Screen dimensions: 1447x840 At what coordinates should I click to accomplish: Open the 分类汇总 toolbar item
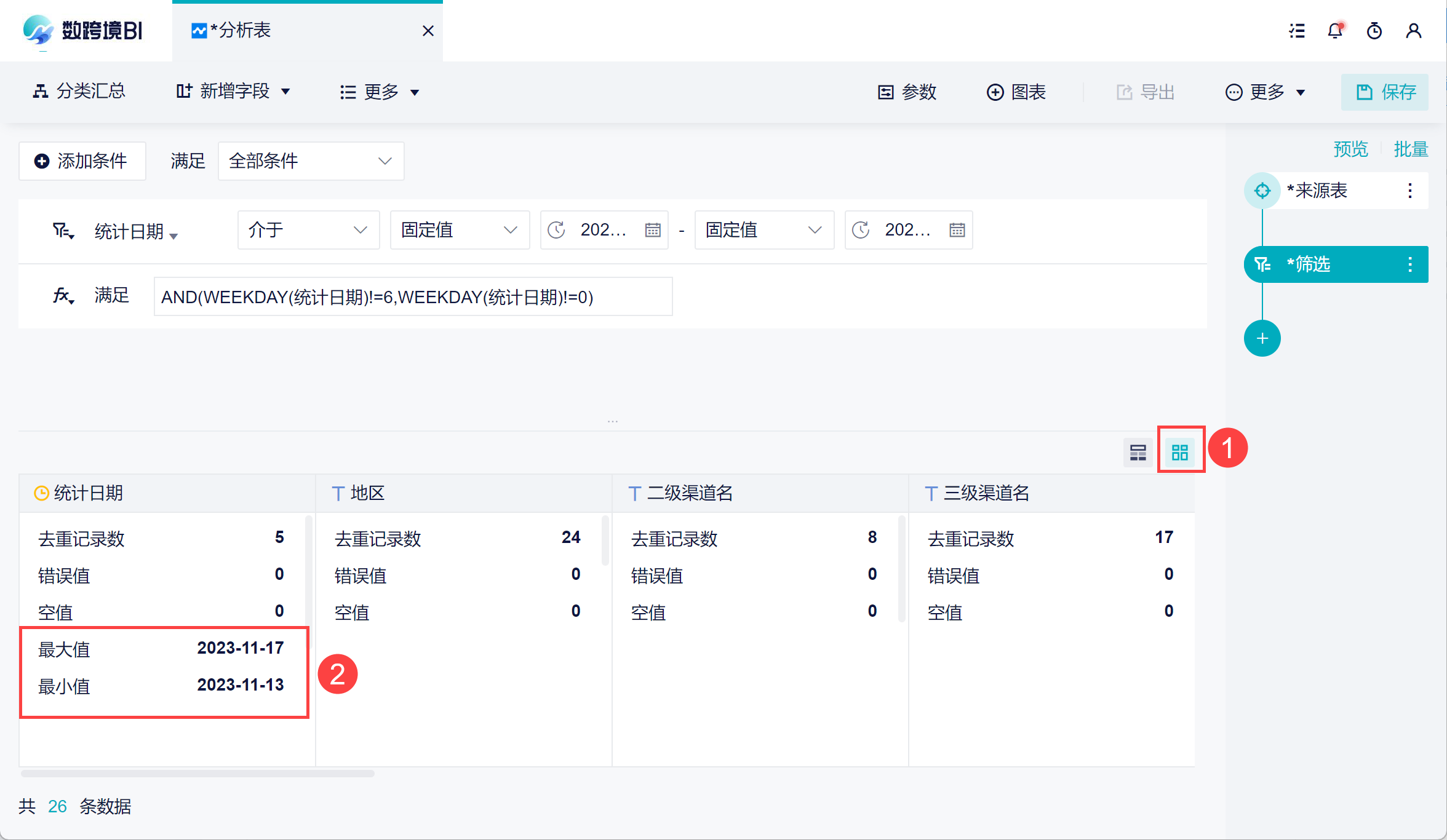click(x=79, y=92)
